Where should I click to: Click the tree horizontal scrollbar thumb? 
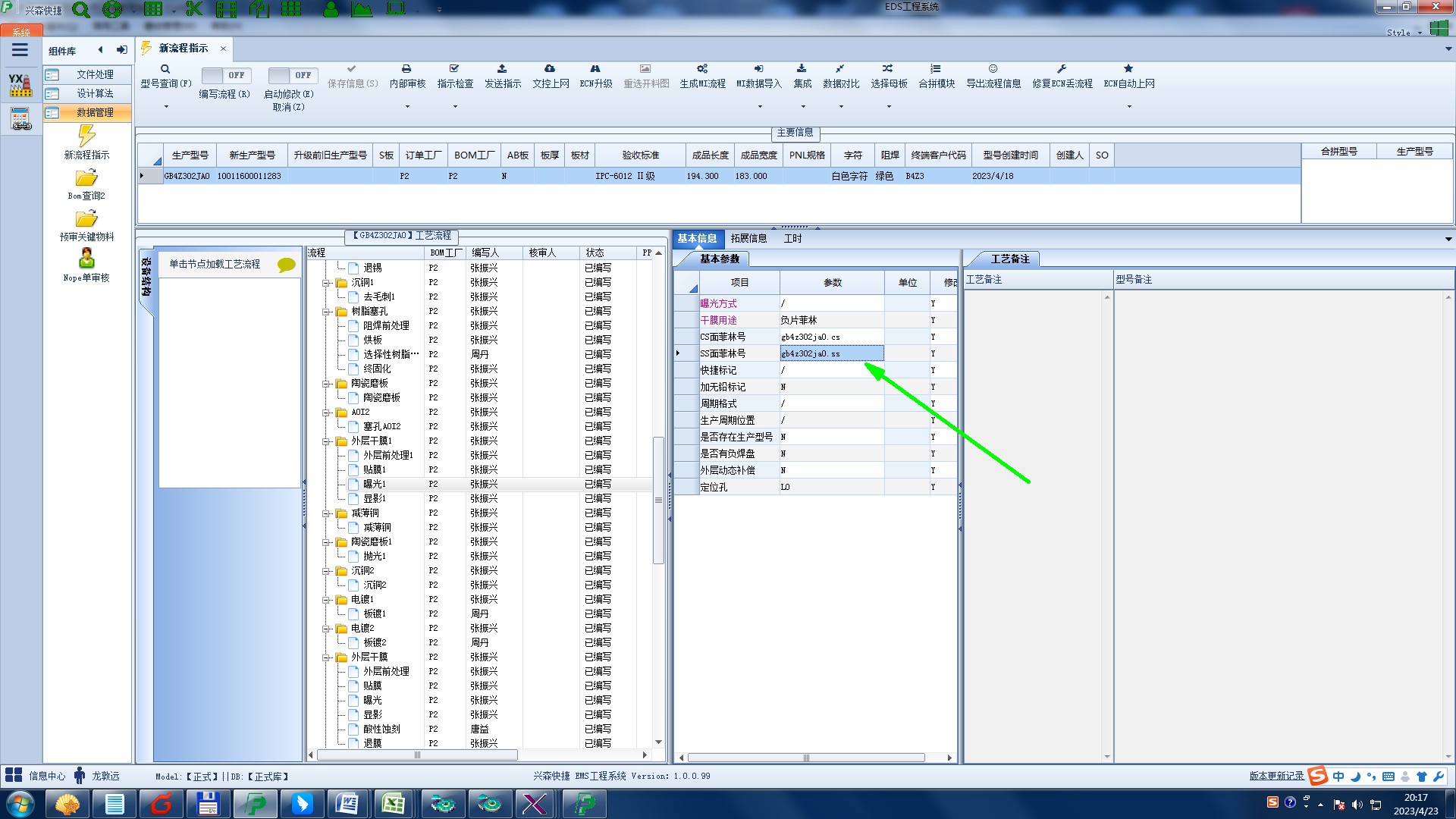tap(417, 755)
